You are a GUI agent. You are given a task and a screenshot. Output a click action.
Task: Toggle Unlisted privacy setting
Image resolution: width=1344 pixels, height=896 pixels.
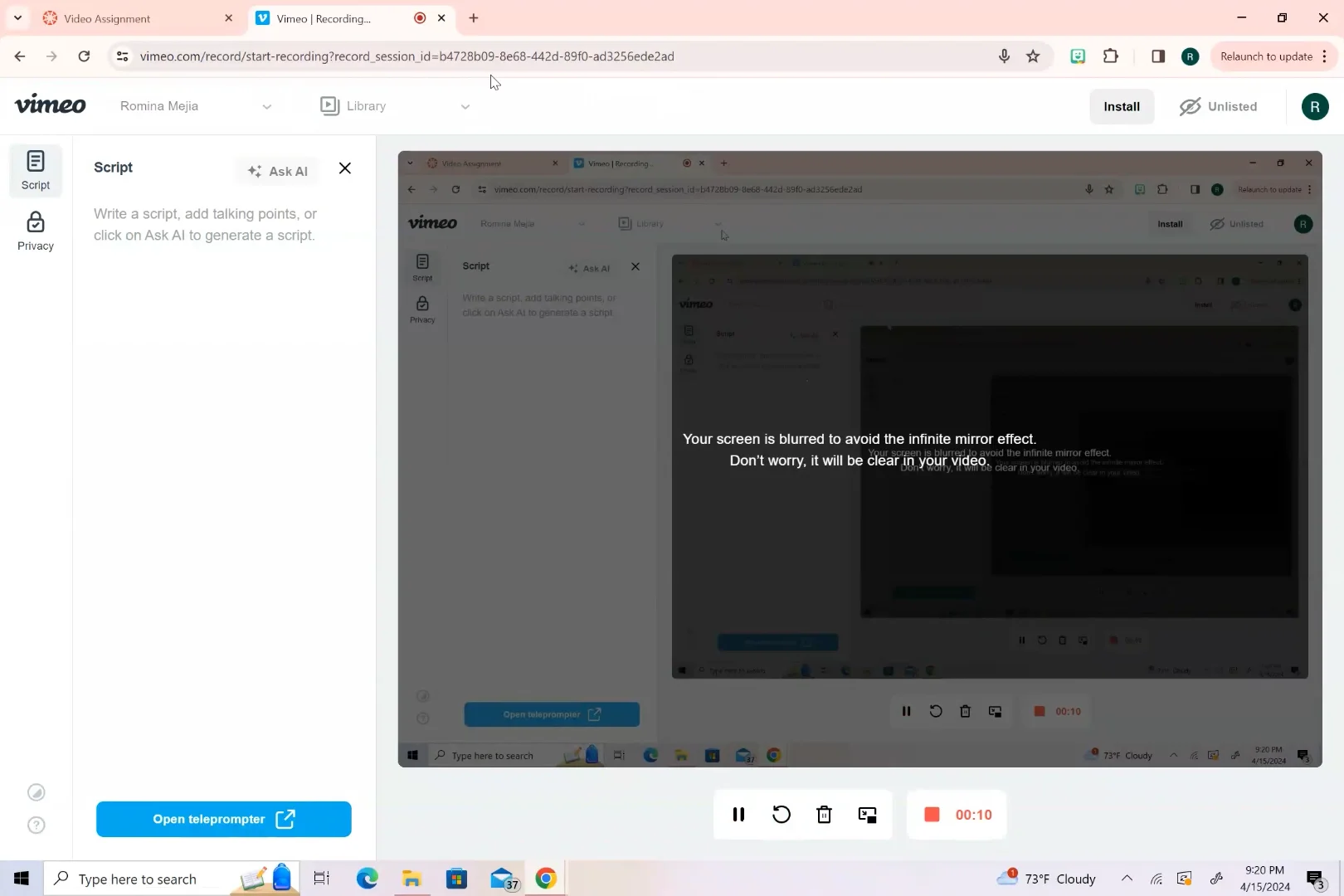tap(1219, 106)
